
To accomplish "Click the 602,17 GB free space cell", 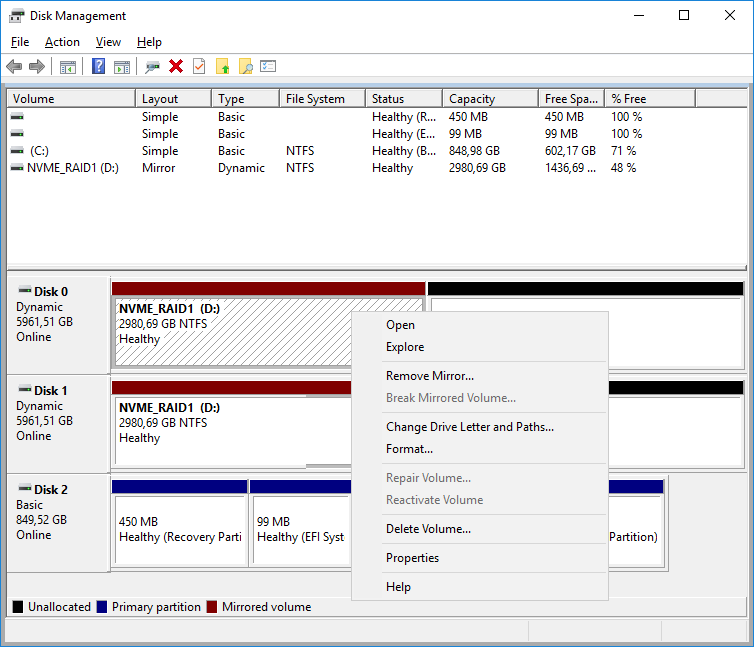I will coord(570,151).
